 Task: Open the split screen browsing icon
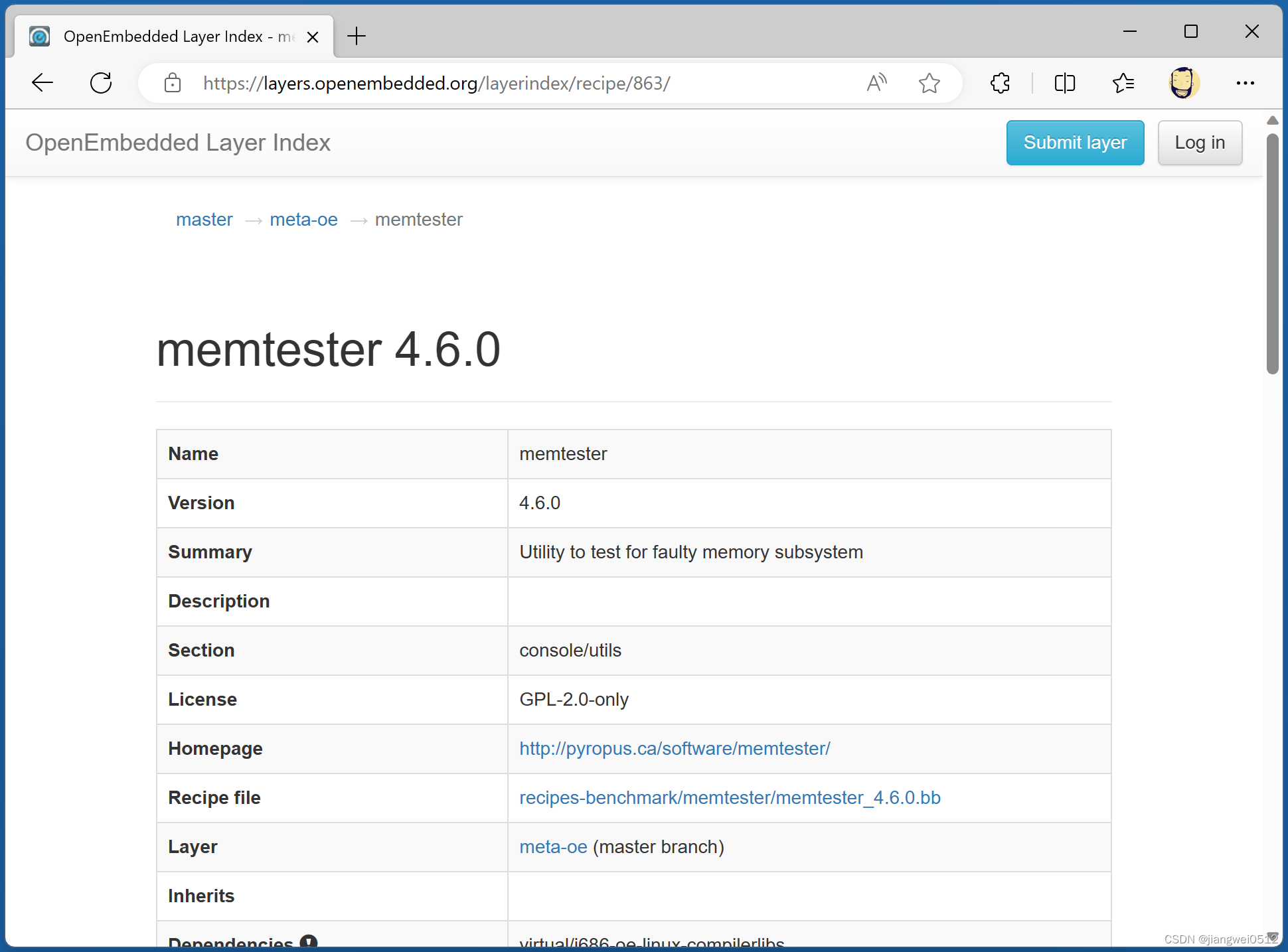tap(1064, 83)
